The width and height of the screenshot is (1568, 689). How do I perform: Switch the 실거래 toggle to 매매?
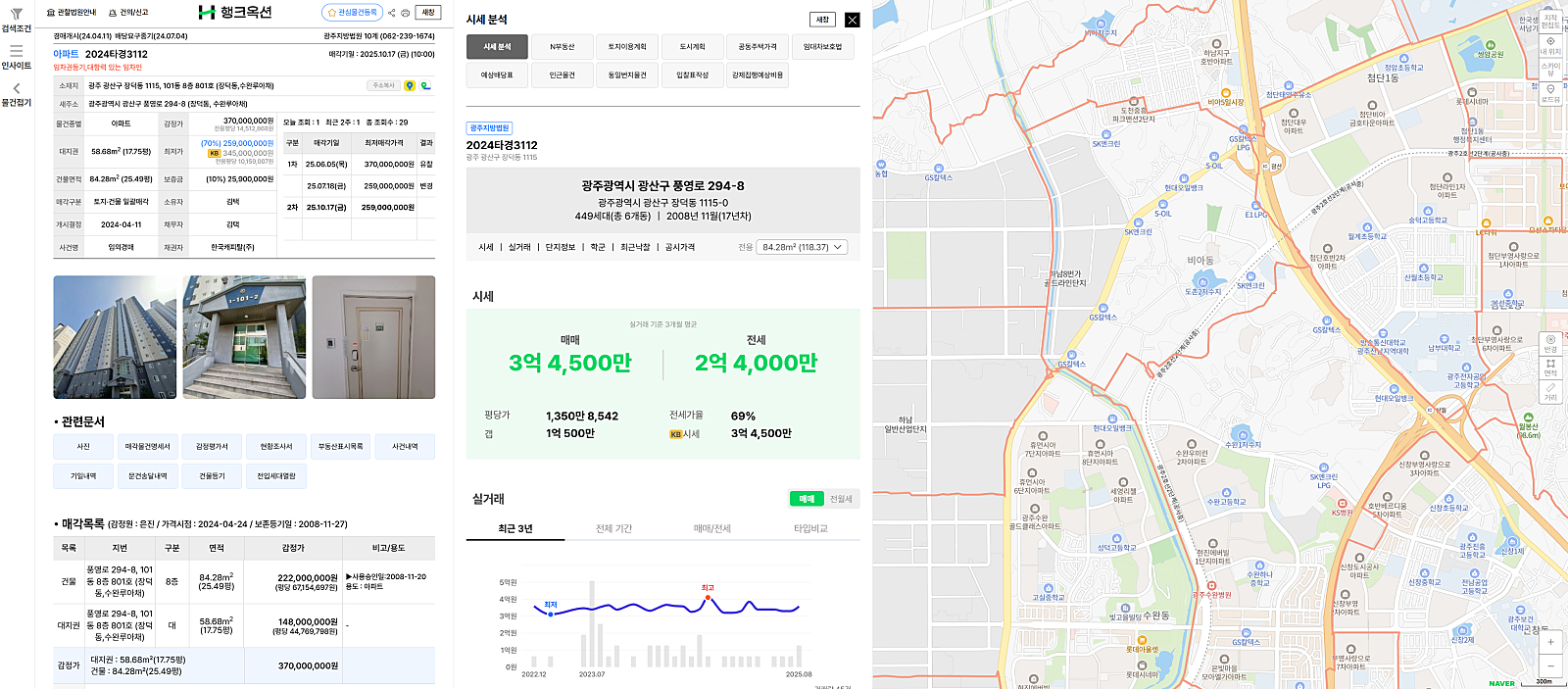pos(807,499)
